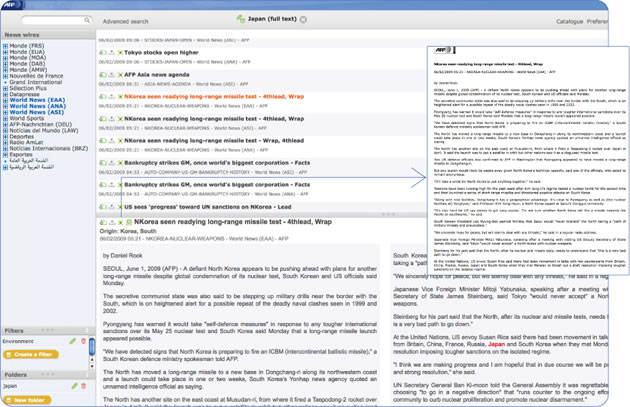Click the Filters panel scroll-up arrow
Image resolution: width=630 pixels, height=407 pixels.
click(92, 361)
